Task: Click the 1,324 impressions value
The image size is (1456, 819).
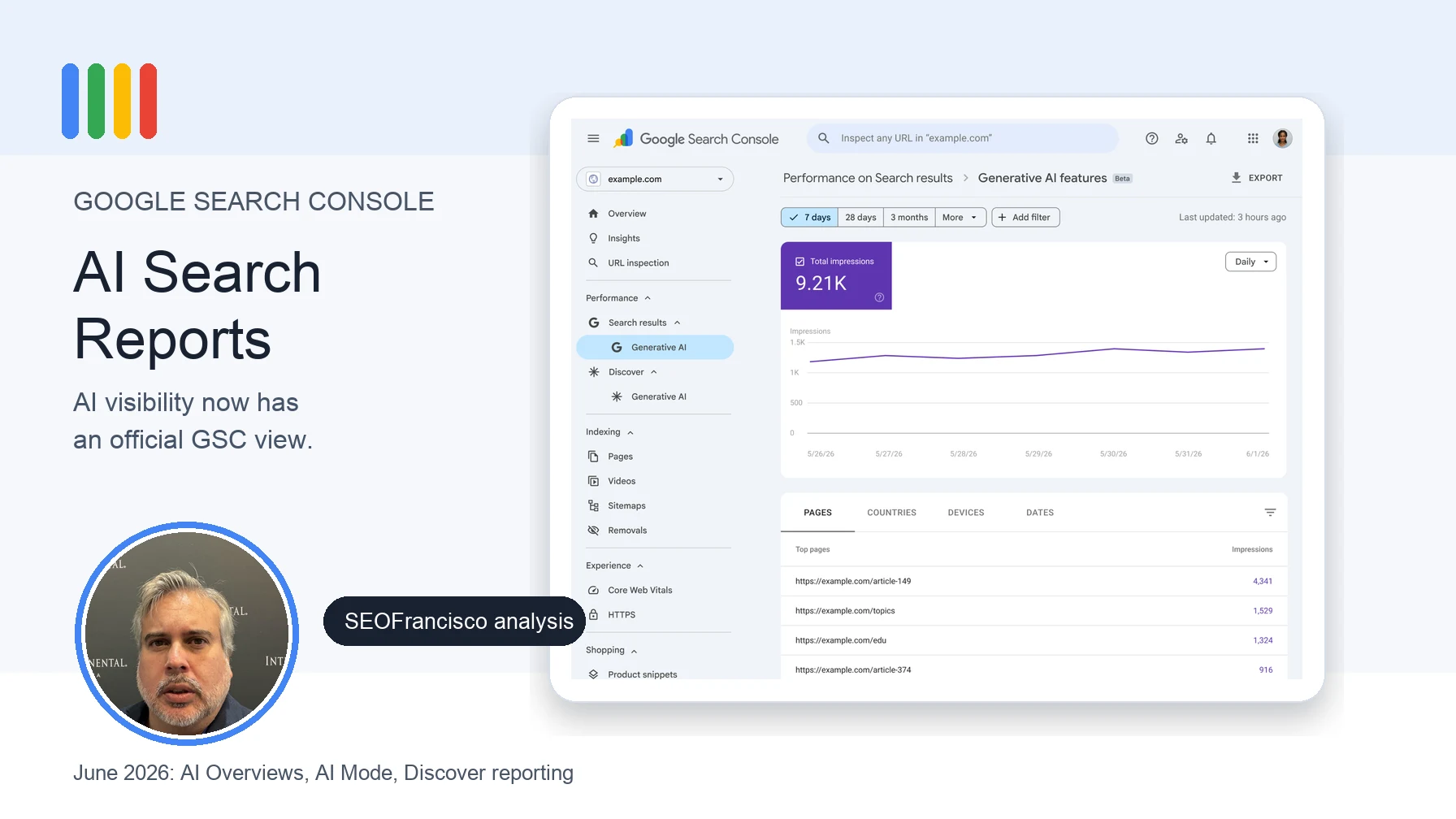Action: (x=1263, y=641)
